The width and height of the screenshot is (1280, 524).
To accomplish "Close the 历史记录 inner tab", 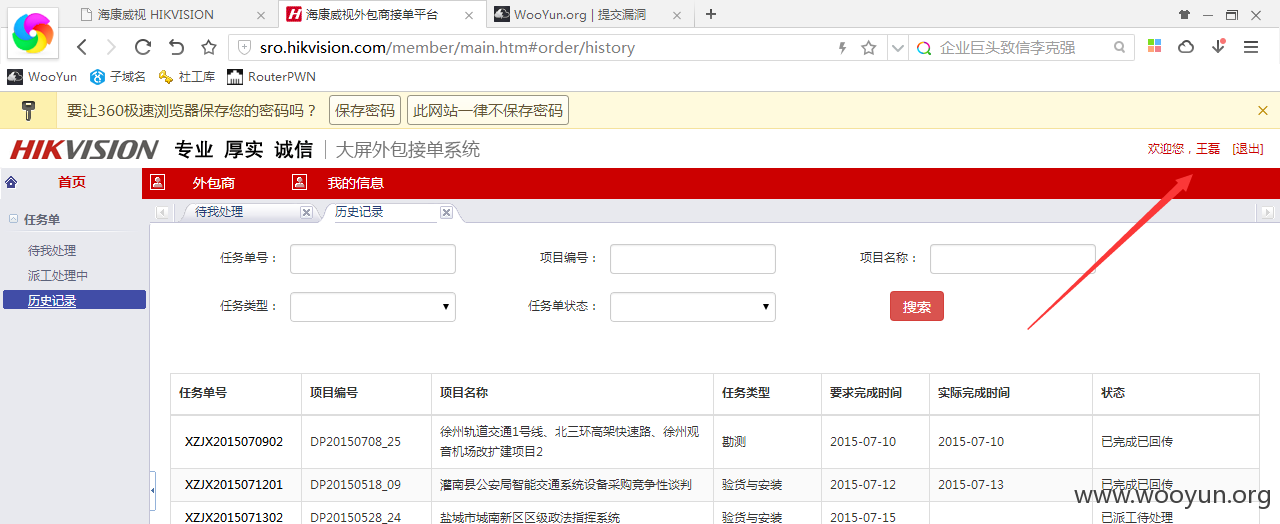I will (x=446, y=212).
